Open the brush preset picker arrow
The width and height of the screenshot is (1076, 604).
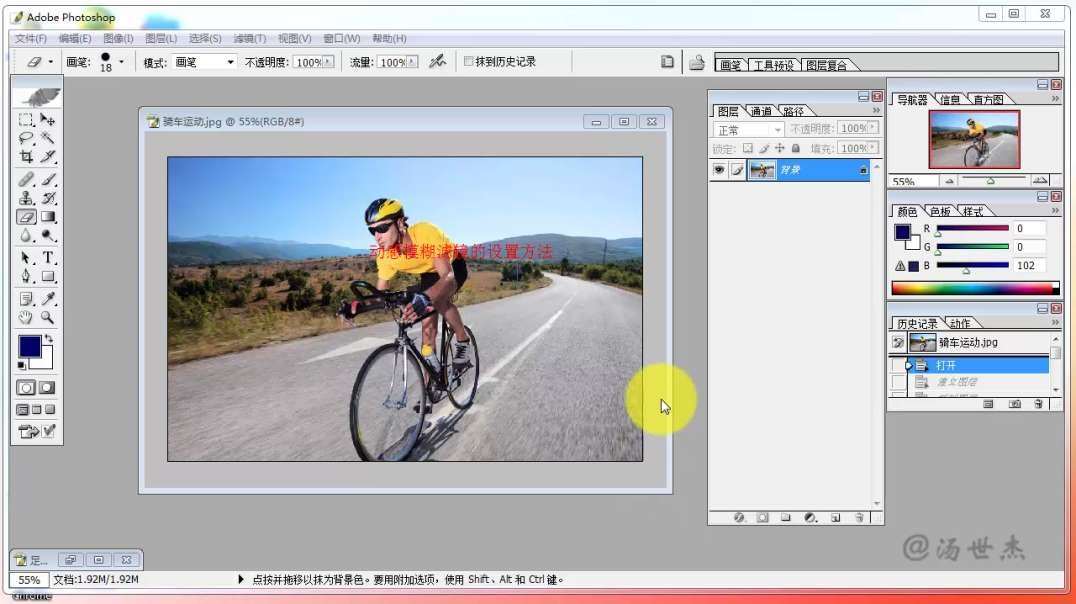[x=121, y=62]
